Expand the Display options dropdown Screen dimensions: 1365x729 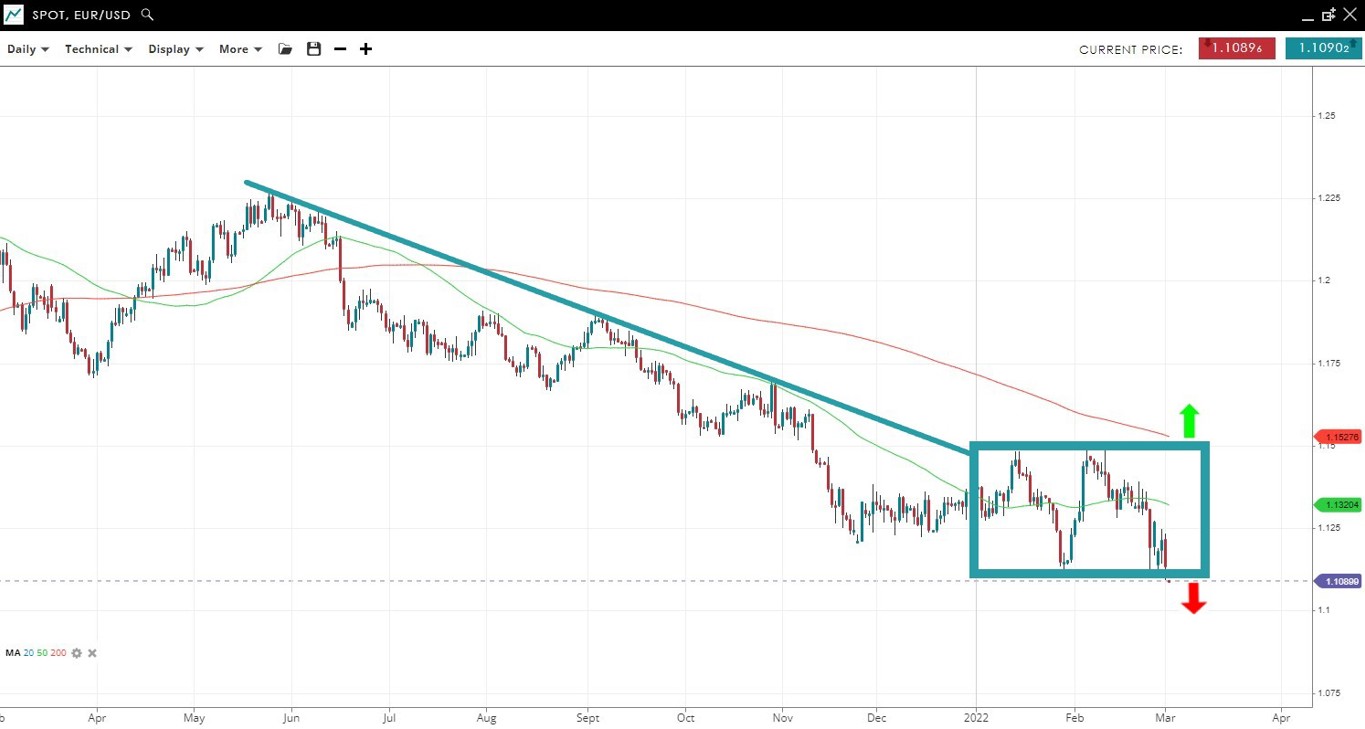click(x=175, y=49)
